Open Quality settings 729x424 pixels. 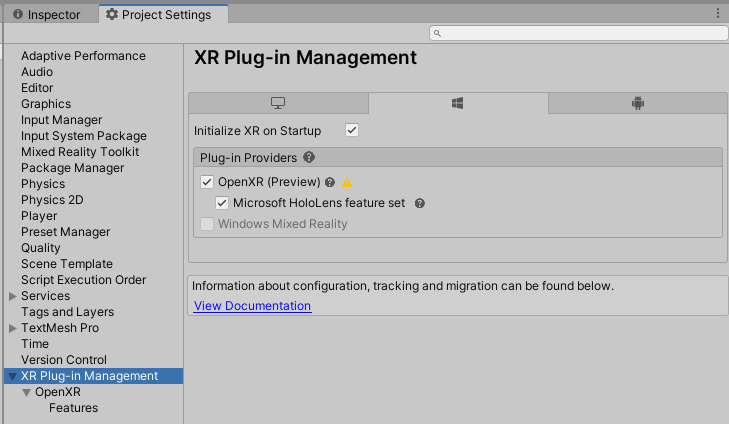pos(40,248)
